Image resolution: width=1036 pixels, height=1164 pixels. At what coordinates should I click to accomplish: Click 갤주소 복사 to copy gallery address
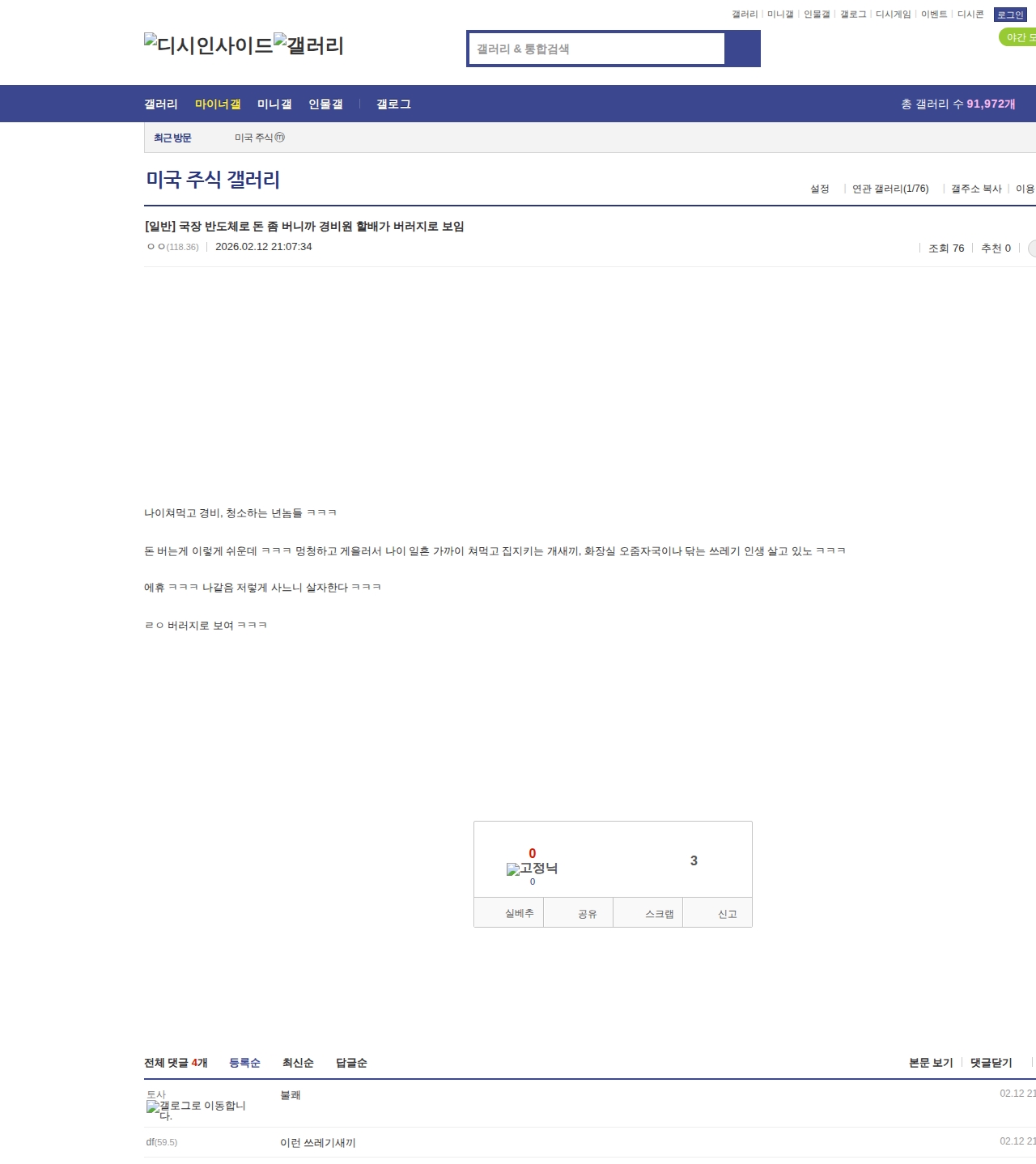(x=976, y=189)
